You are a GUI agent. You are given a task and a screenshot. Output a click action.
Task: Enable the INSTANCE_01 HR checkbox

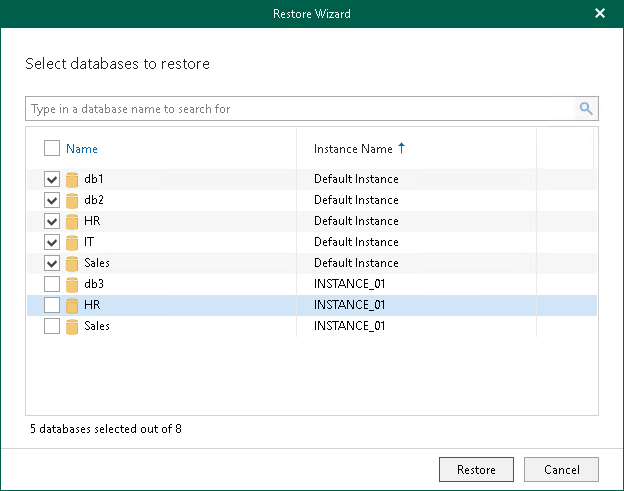tap(52, 305)
